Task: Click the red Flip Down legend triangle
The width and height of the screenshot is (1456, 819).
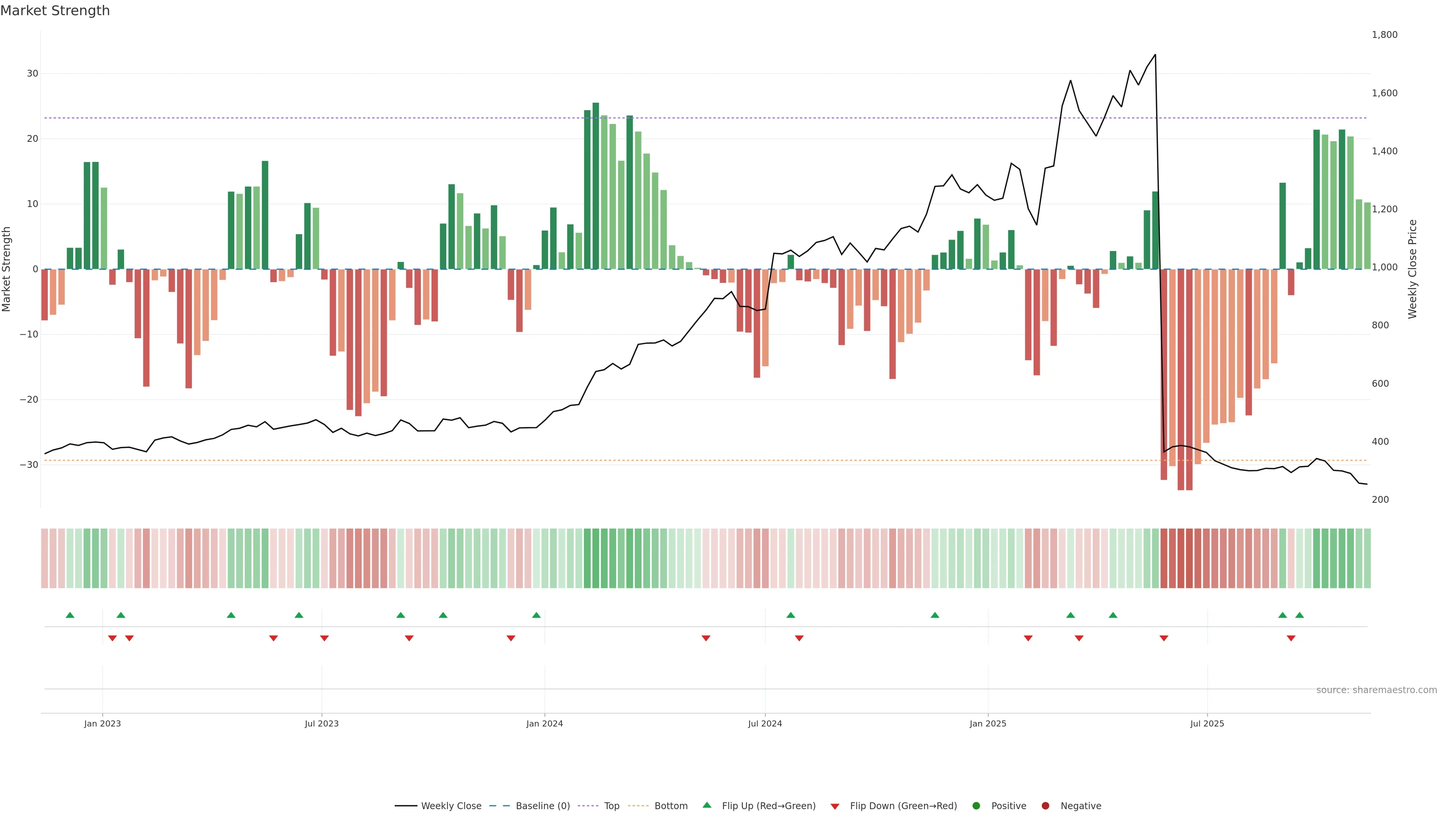Action: pos(835,806)
